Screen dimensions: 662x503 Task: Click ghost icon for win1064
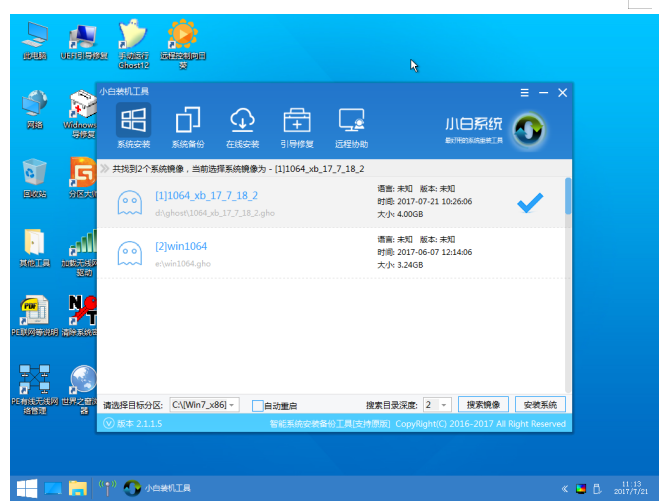pyautogui.click(x=130, y=253)
